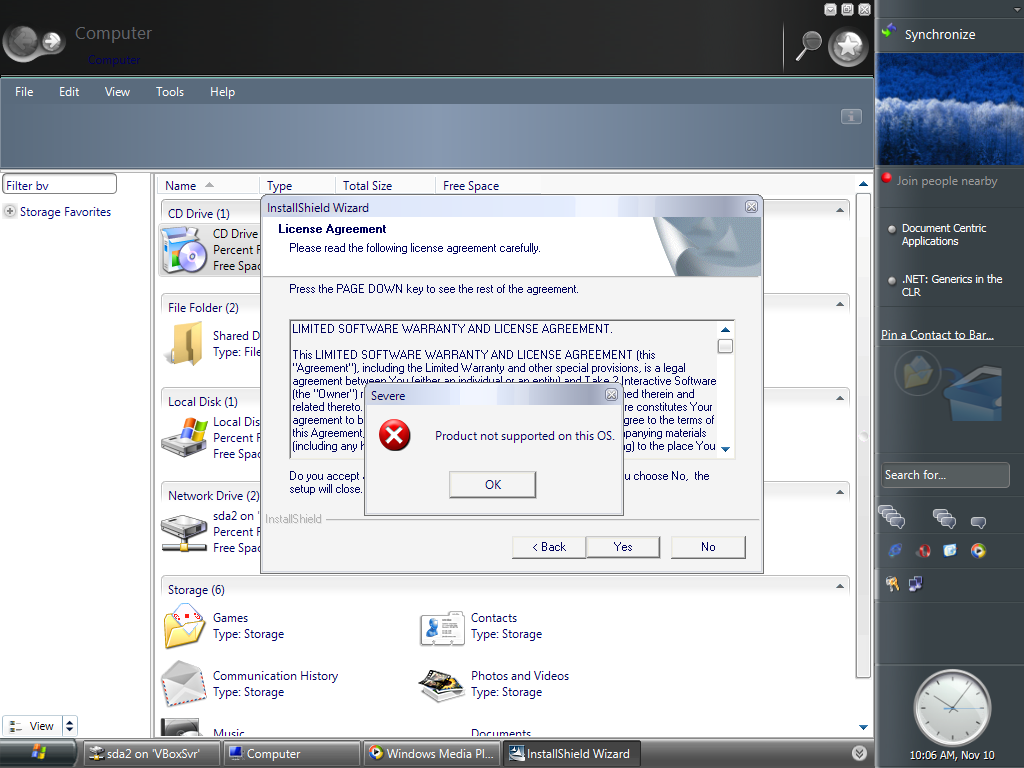Launch Windows Media Player from sidebar
Image resolution: width=1024 pixels, height=768 pixels.
(977, 550)
